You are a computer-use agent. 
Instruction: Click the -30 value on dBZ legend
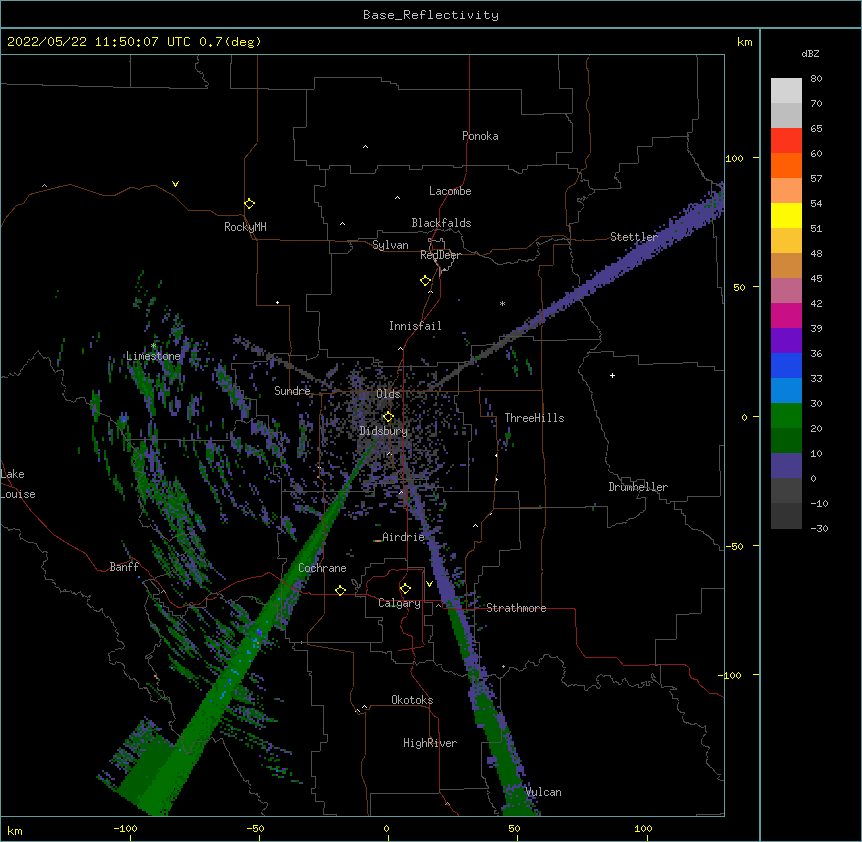(x=819, y=529)
